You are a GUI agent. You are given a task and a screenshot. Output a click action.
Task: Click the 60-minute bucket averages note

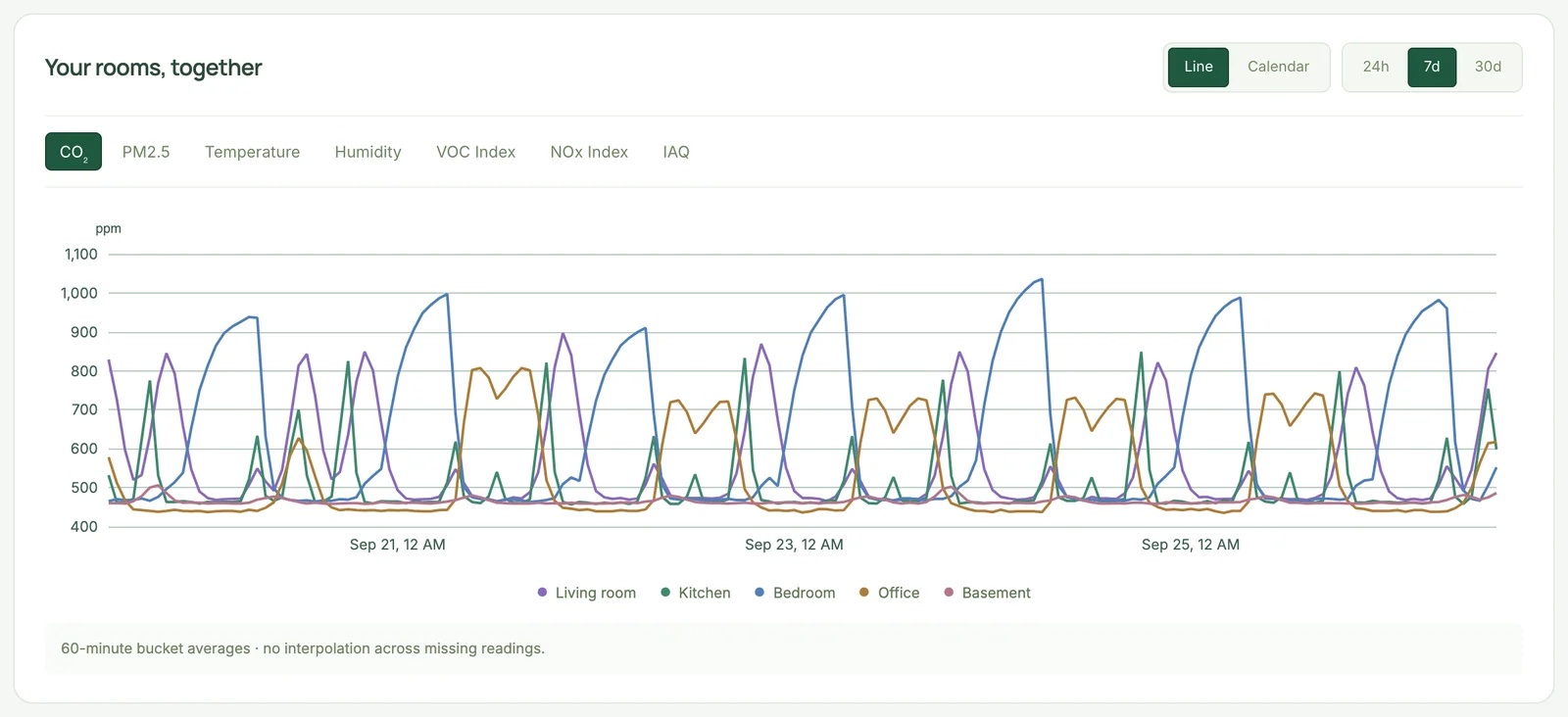click(303, 648)
